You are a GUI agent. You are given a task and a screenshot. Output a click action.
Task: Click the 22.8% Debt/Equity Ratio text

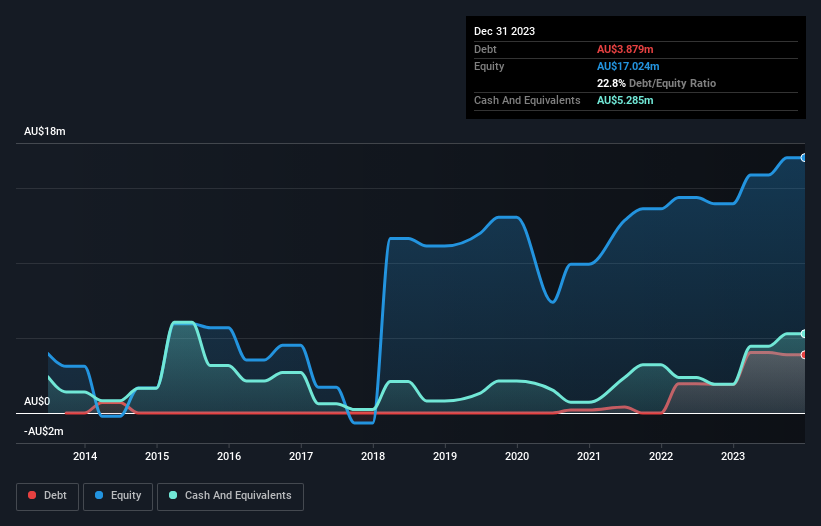(656, 83)
